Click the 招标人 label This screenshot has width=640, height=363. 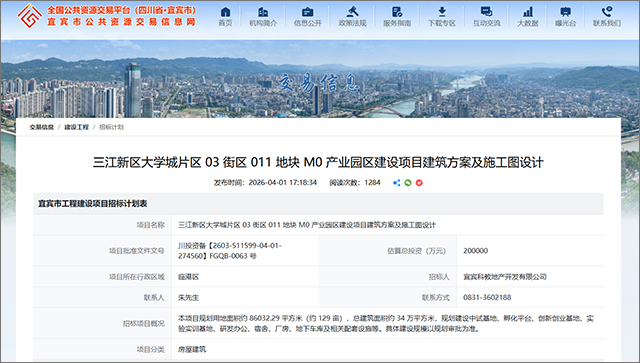point(439,277)
